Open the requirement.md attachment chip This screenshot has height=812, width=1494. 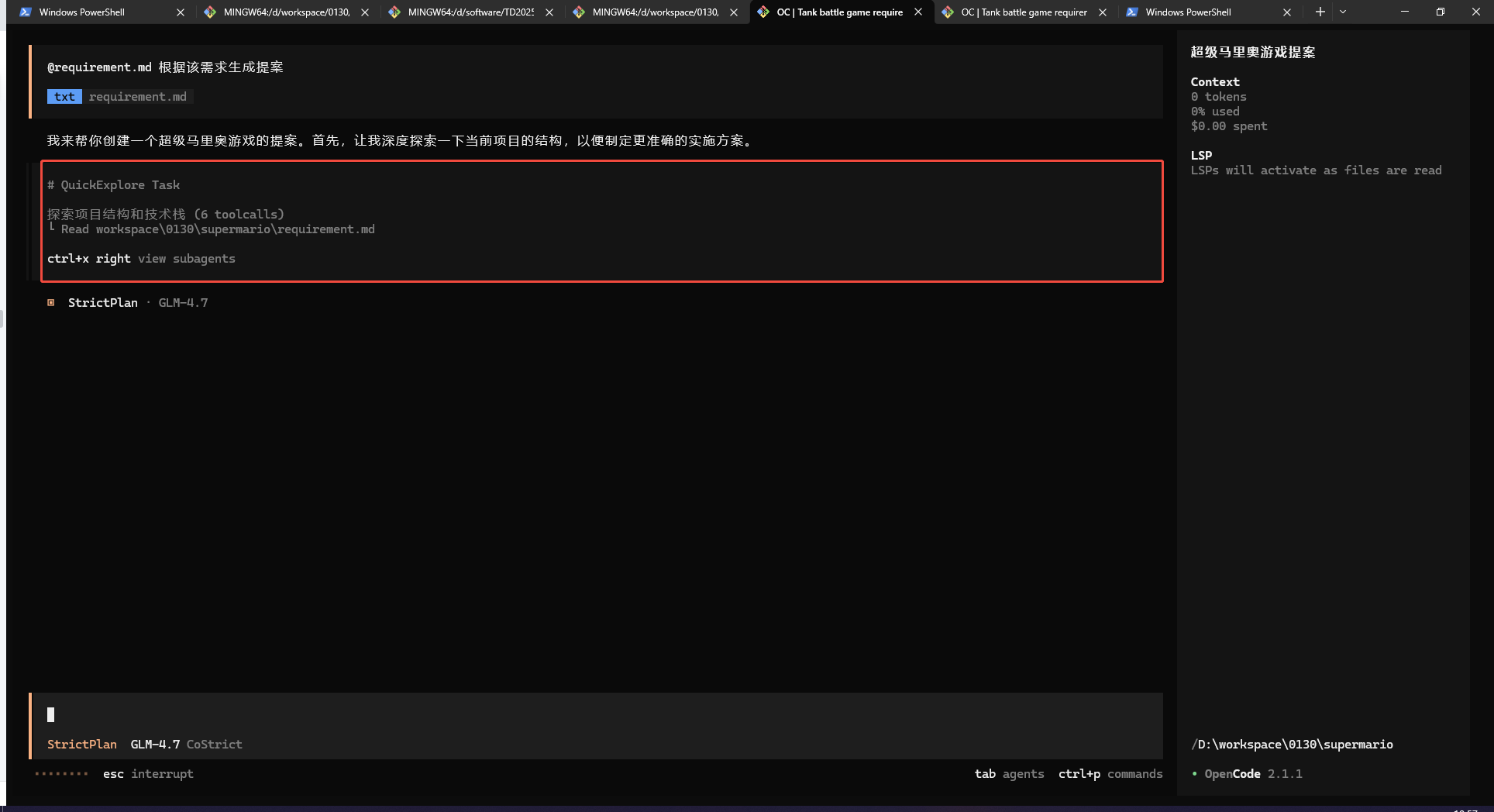(137, 97)
